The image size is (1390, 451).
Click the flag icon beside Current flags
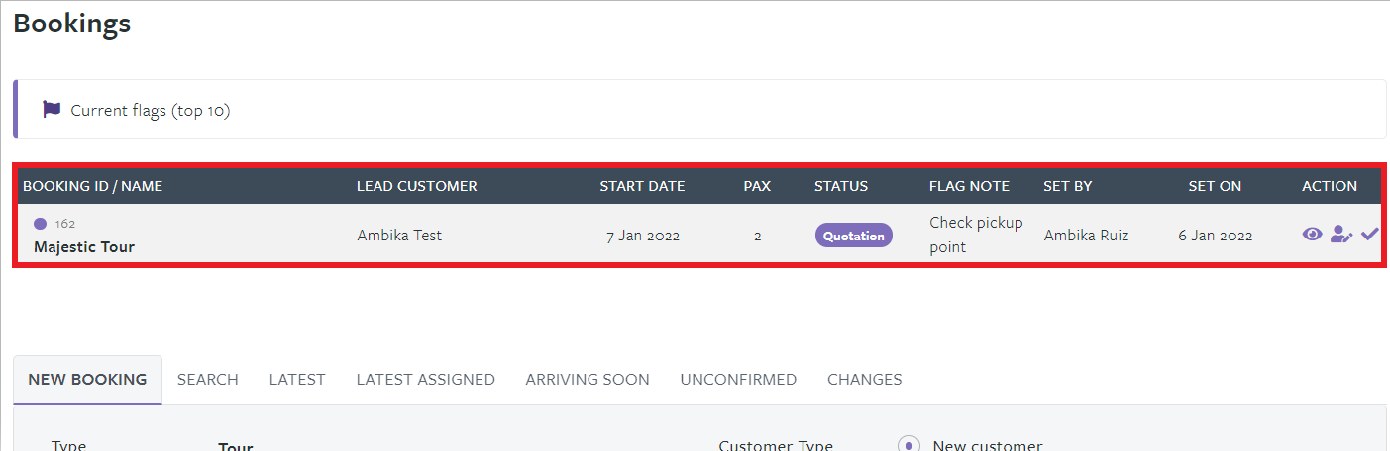click(x=52, y=110)
